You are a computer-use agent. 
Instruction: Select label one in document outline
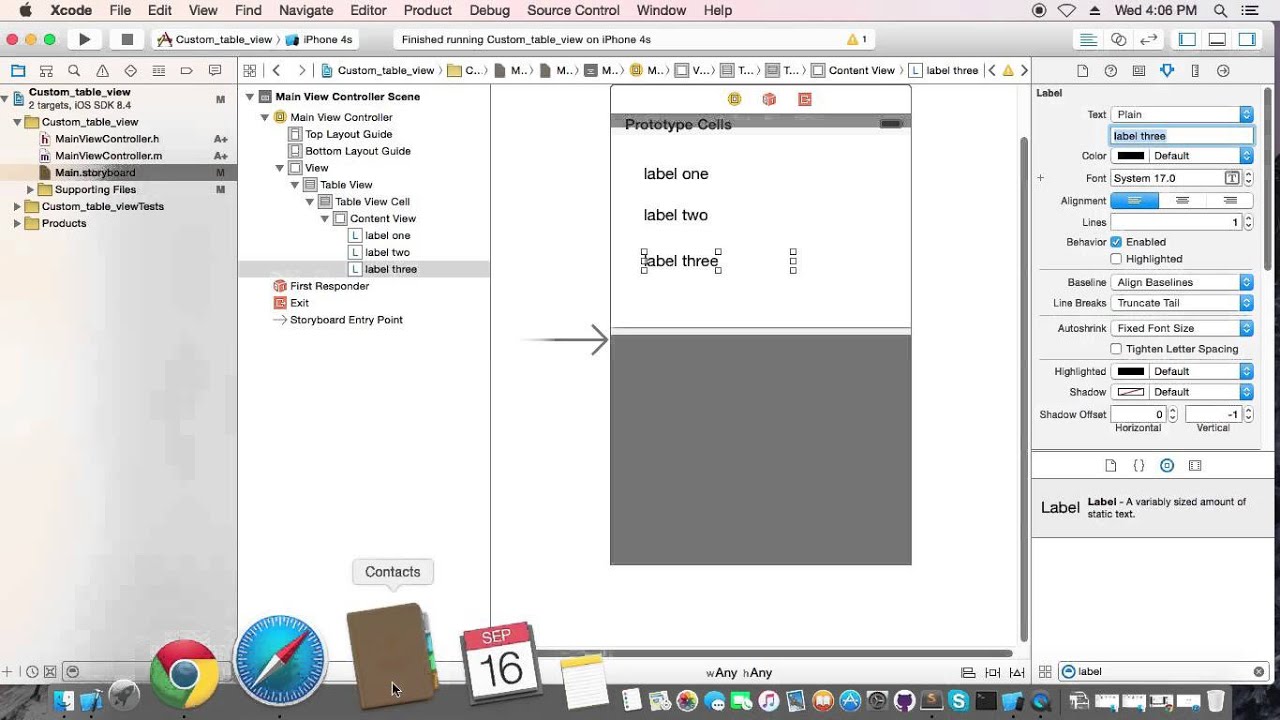point(387,235)
